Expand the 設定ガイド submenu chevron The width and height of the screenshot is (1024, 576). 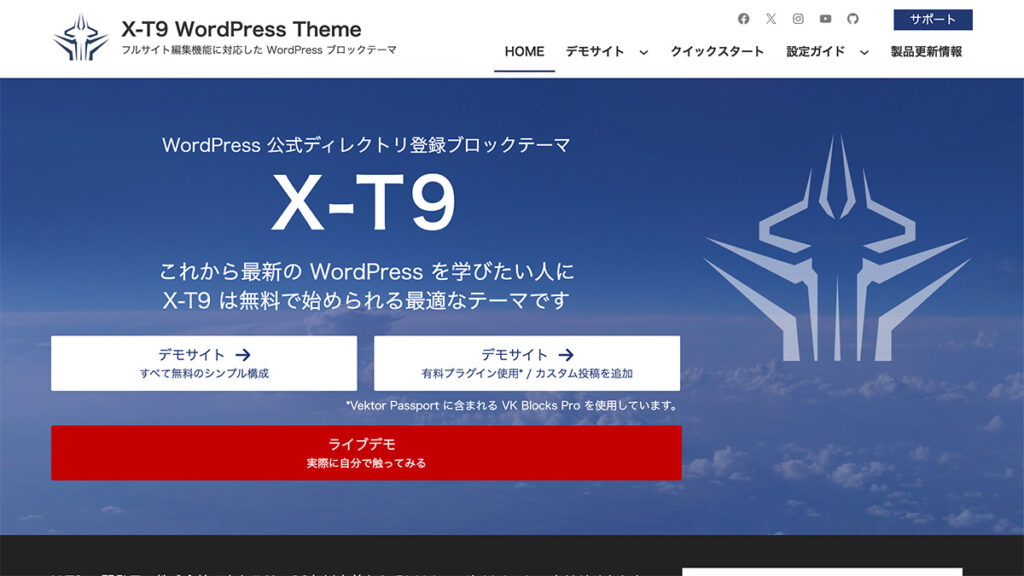[864, 52]
